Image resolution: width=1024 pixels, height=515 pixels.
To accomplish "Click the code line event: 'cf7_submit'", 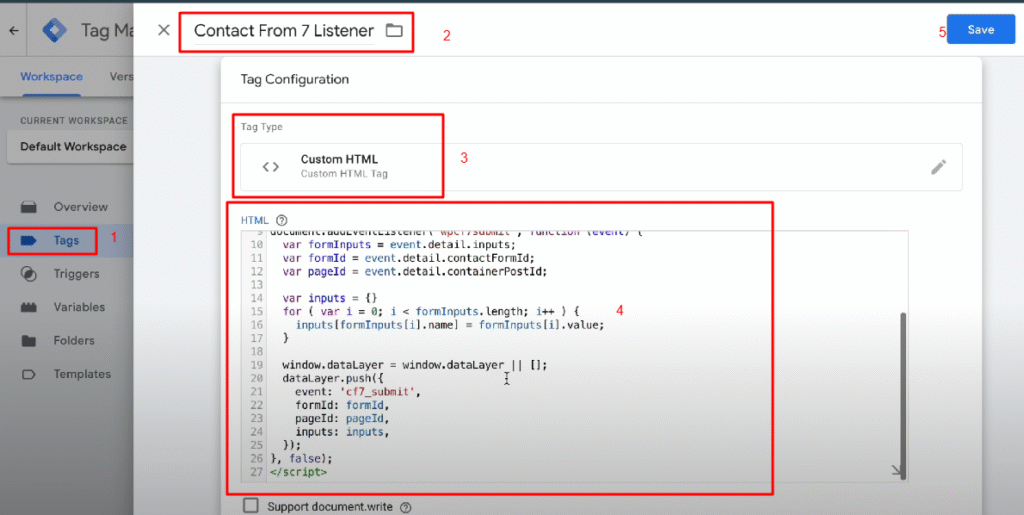I will 359,392.
